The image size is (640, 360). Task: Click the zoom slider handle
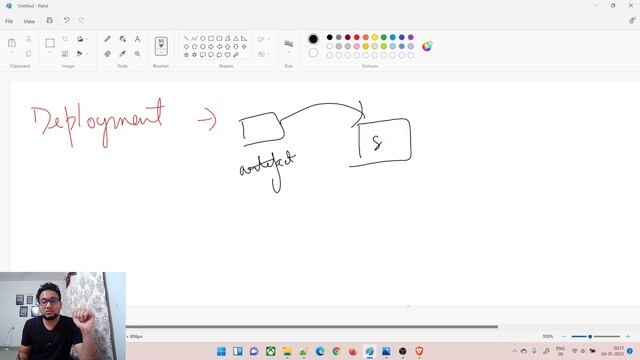point(590,336)
